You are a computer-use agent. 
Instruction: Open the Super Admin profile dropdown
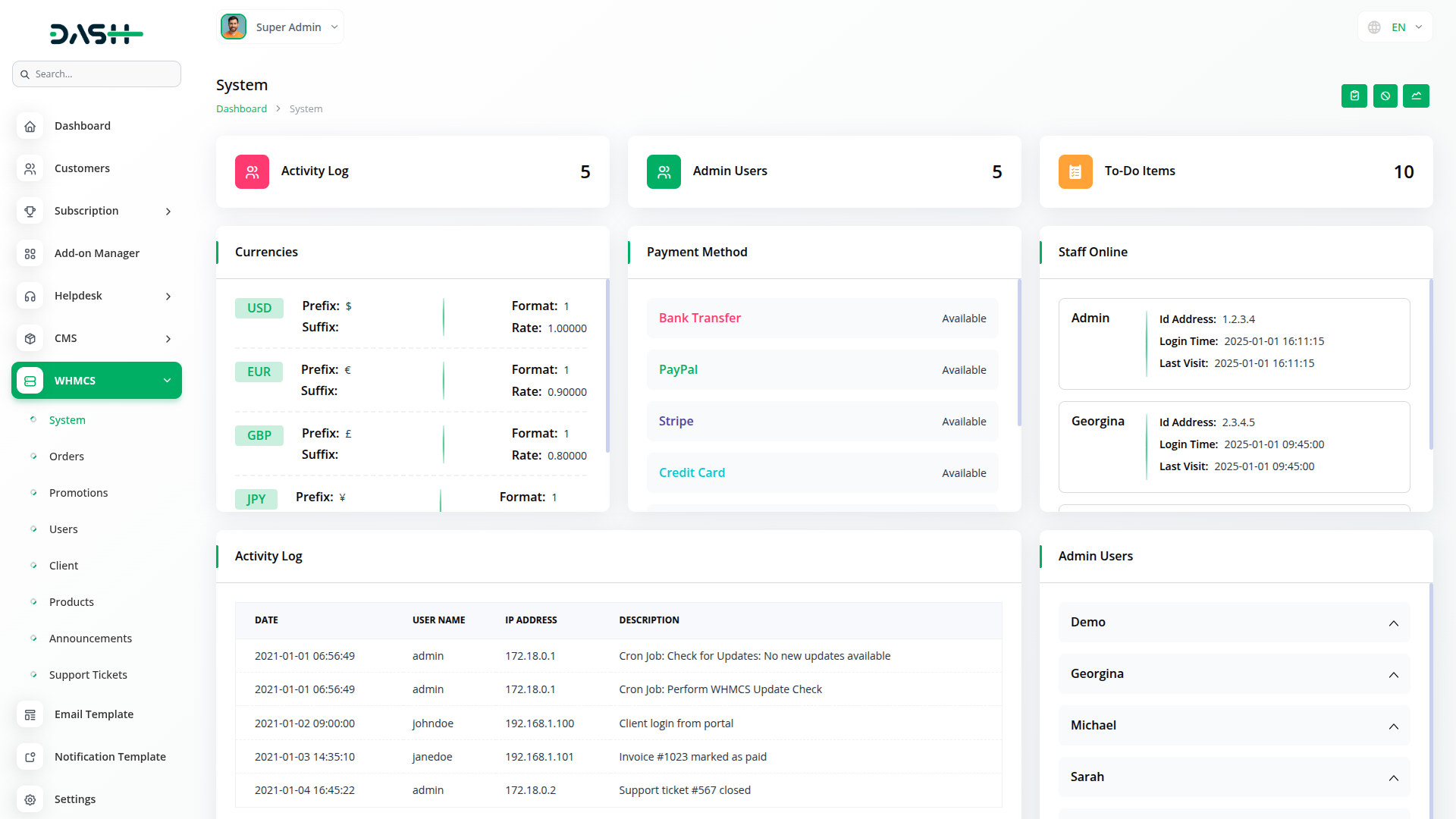coord(281,27)
